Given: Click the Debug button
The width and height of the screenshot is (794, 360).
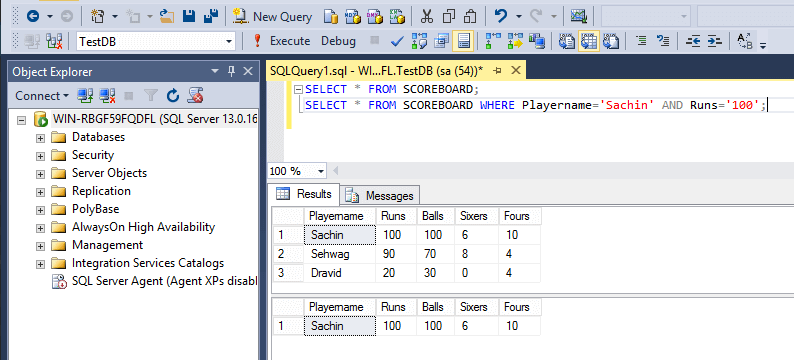Looking at the screenshot, I should point(338,41).
